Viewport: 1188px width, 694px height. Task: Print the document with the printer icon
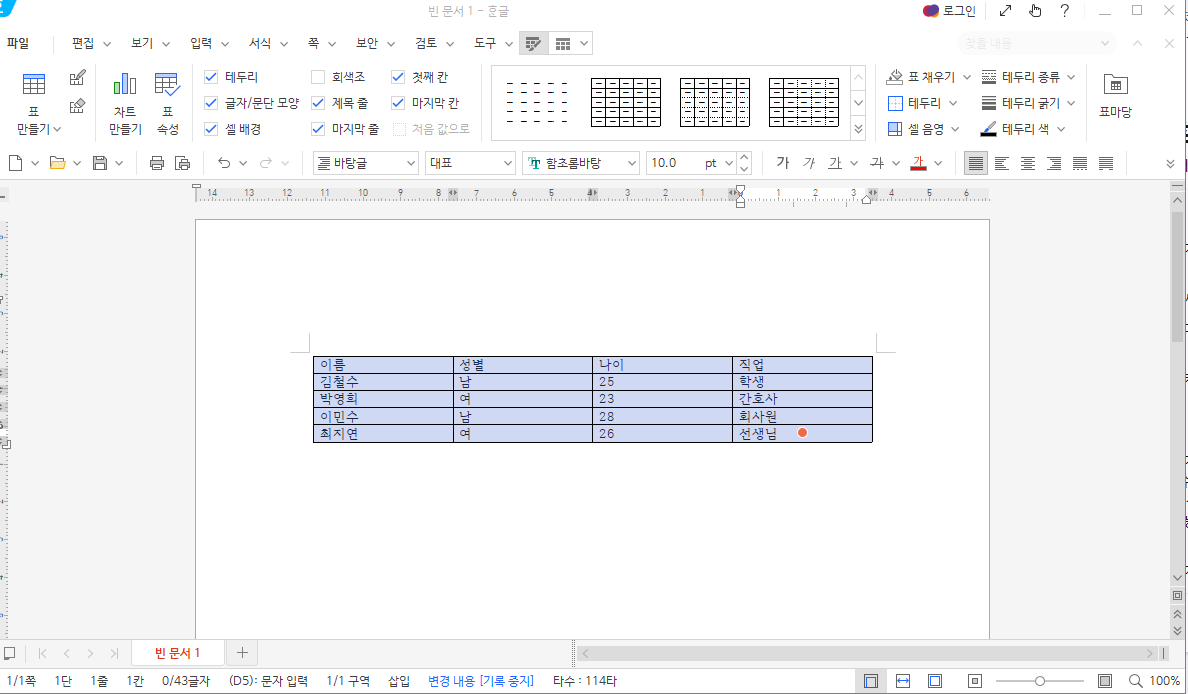(x=157, y=163)
